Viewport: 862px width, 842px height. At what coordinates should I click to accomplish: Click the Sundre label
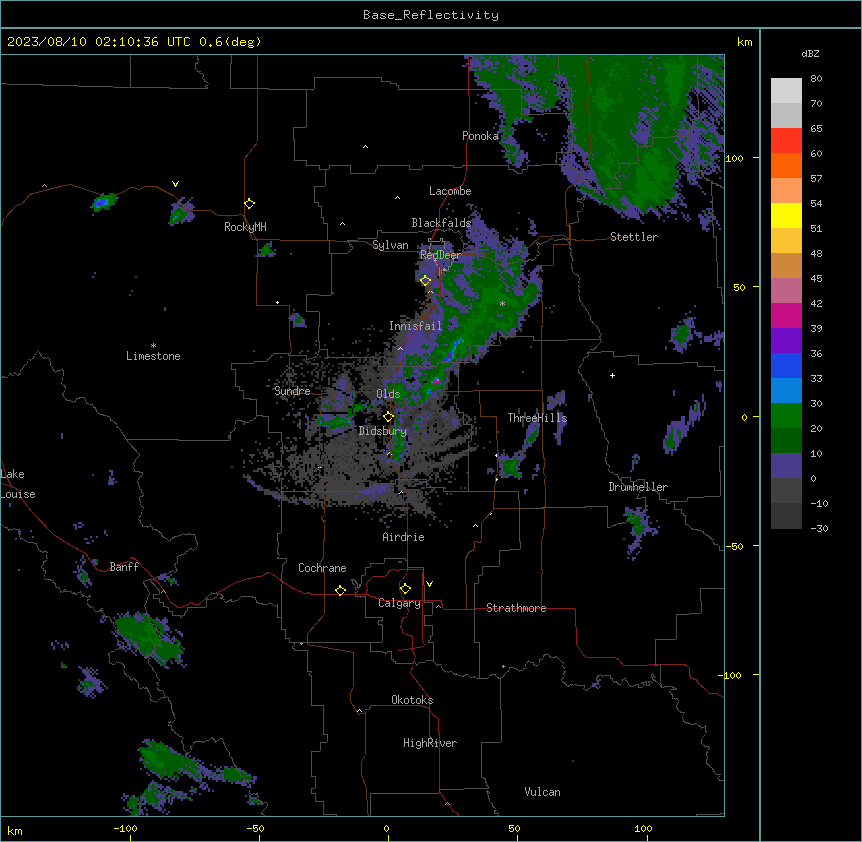click(x=292, y=391)
